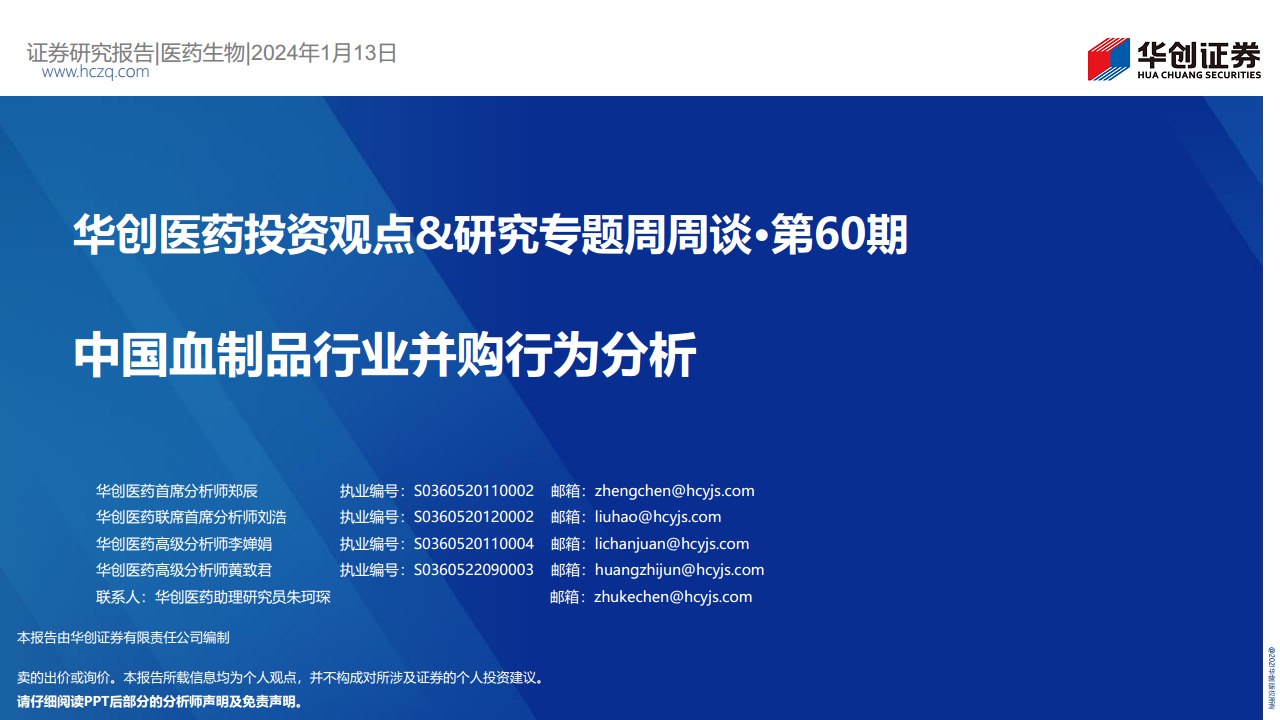Click the disclaimer line starting 卖的出价或询价
Screen dimensions: 1280x720
(x=281, y=678)
